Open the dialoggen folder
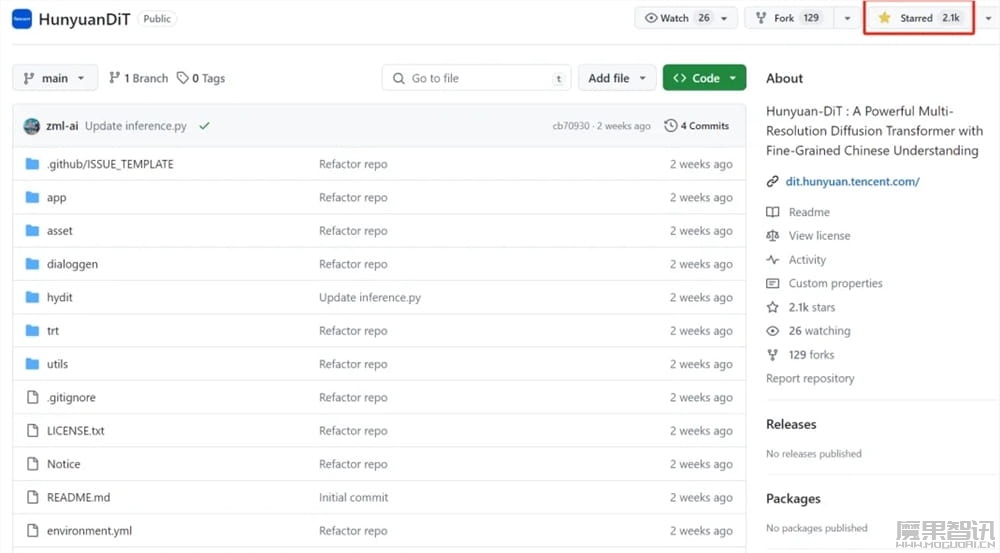 tap(72, 264)
